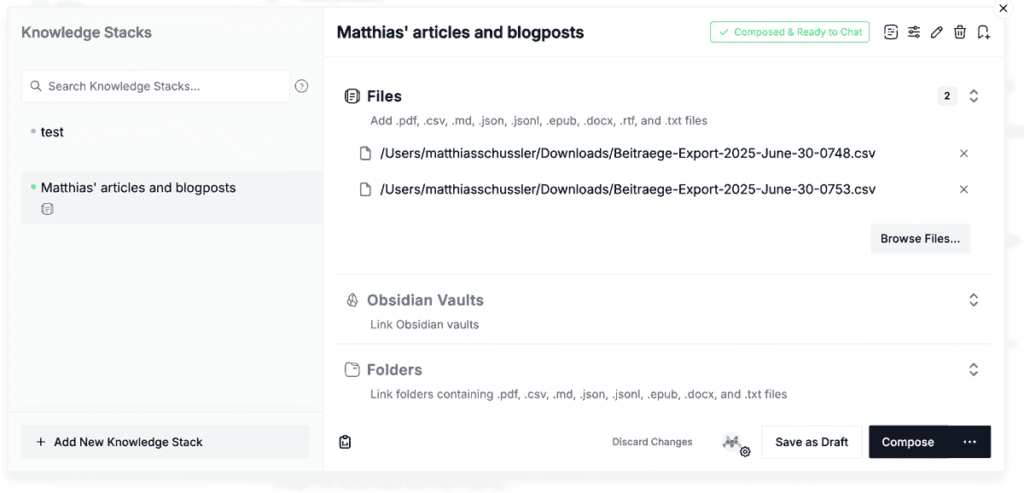This screenshot has width=1024, height=493.
Task: Click the clipboard report icon at bottom
Action: tap(345, 442)
